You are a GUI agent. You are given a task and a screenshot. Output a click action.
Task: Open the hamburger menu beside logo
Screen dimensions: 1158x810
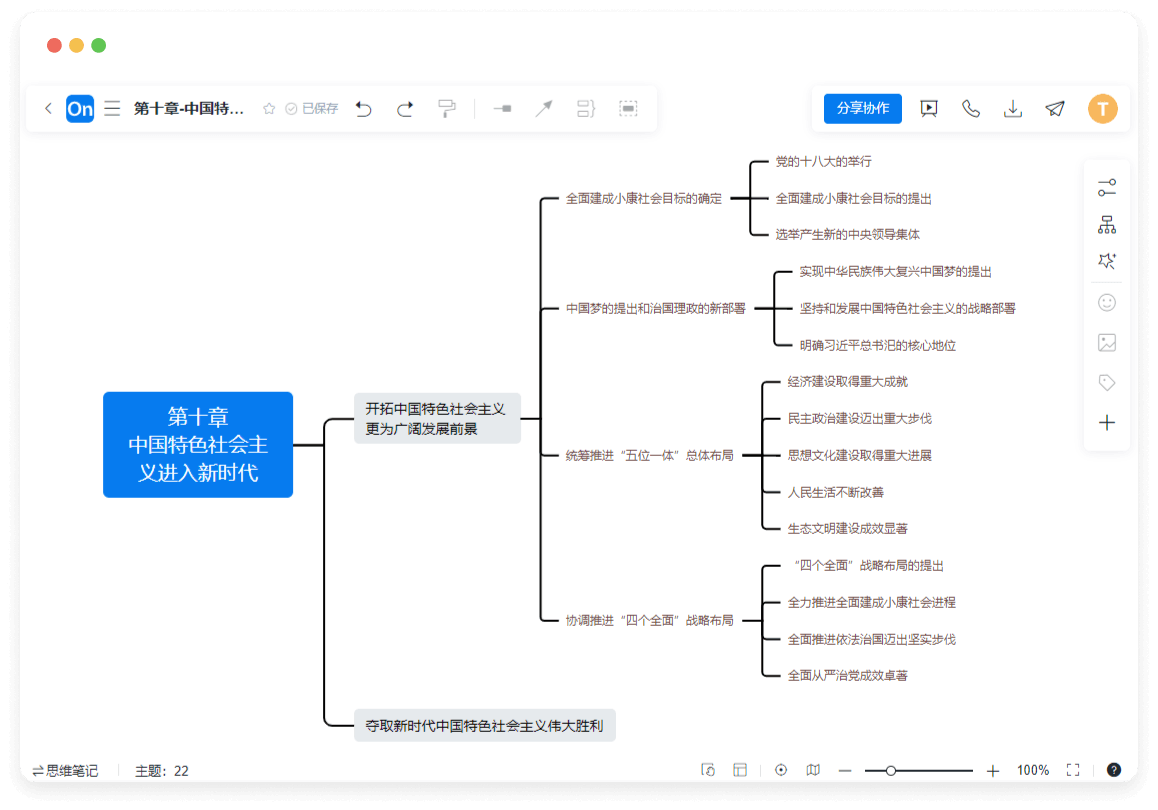[113, 109]
